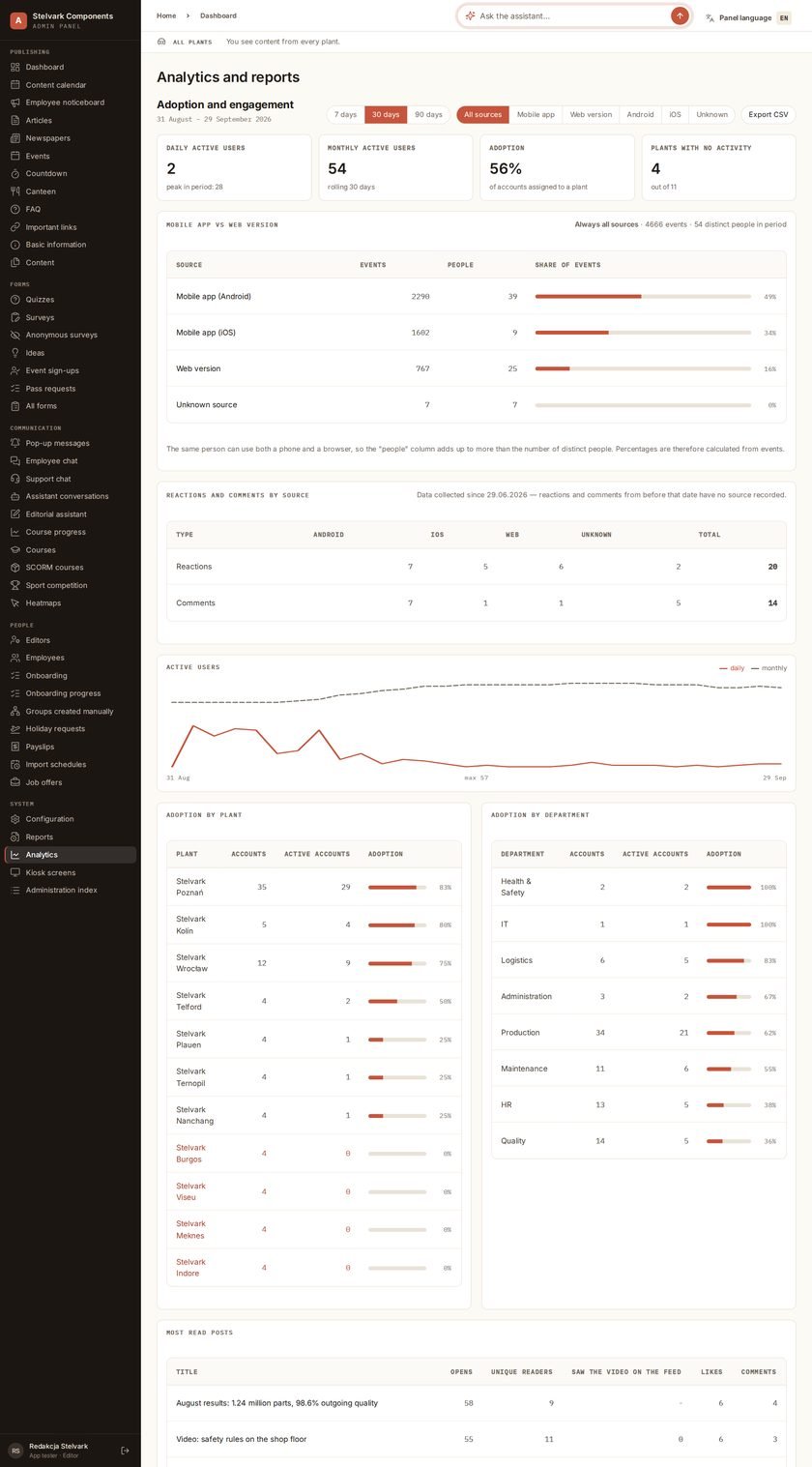Filter by iOS source

click(675, 114)
